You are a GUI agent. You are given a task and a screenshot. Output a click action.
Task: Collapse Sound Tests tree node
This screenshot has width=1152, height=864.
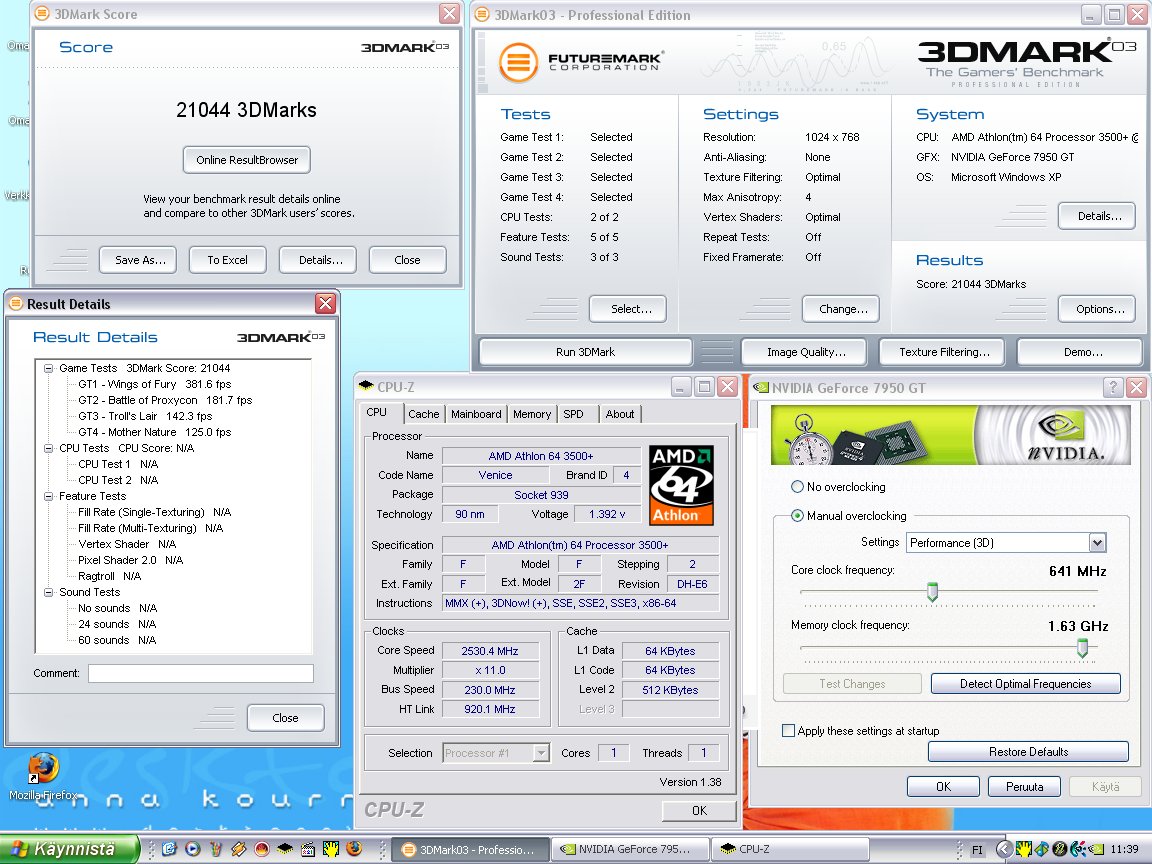pos(48,592)
